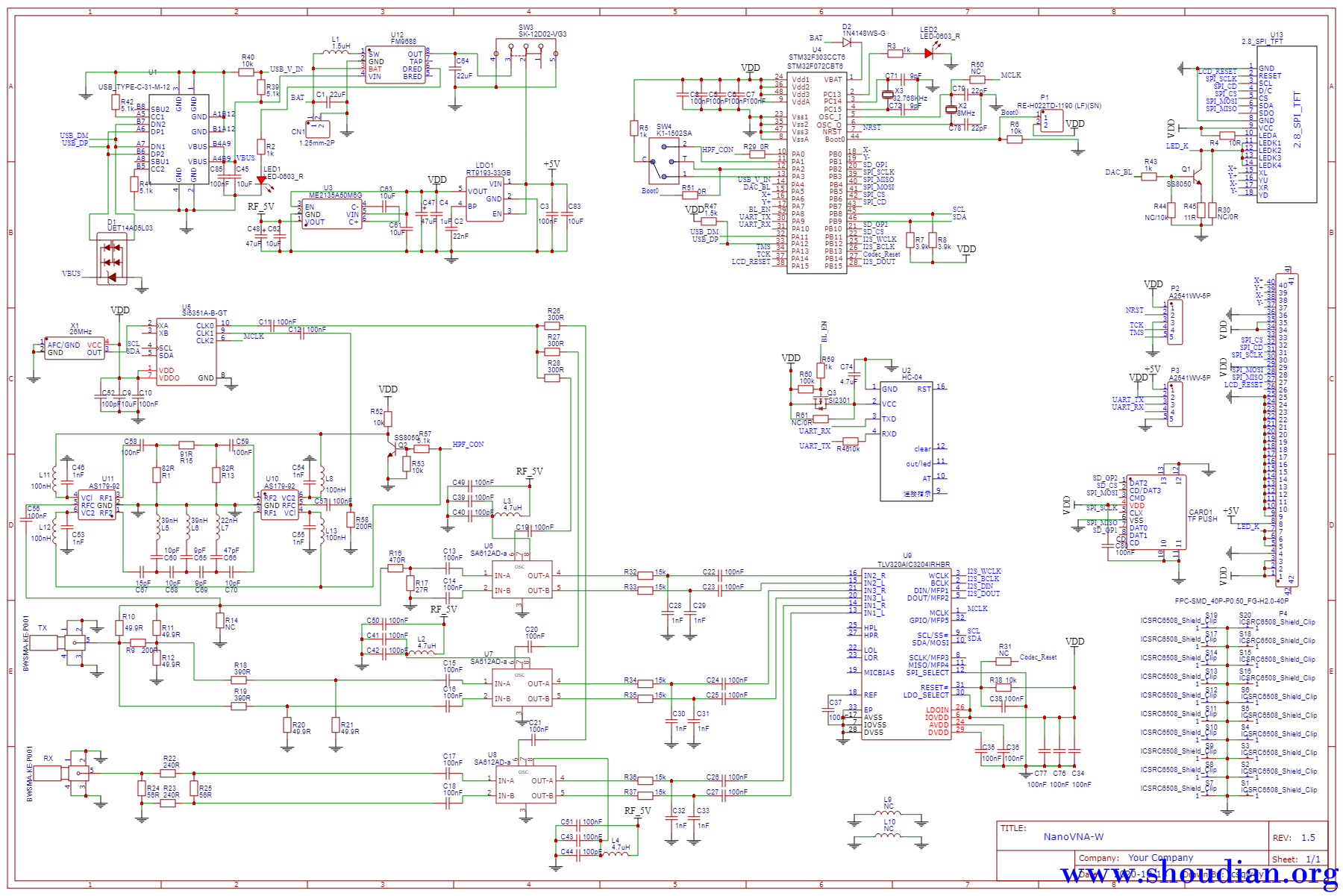The width and height of the screenshot is (1343, 896).
Task: Select the Codec_Reset net label near R31
Action: coord(1039,657)
